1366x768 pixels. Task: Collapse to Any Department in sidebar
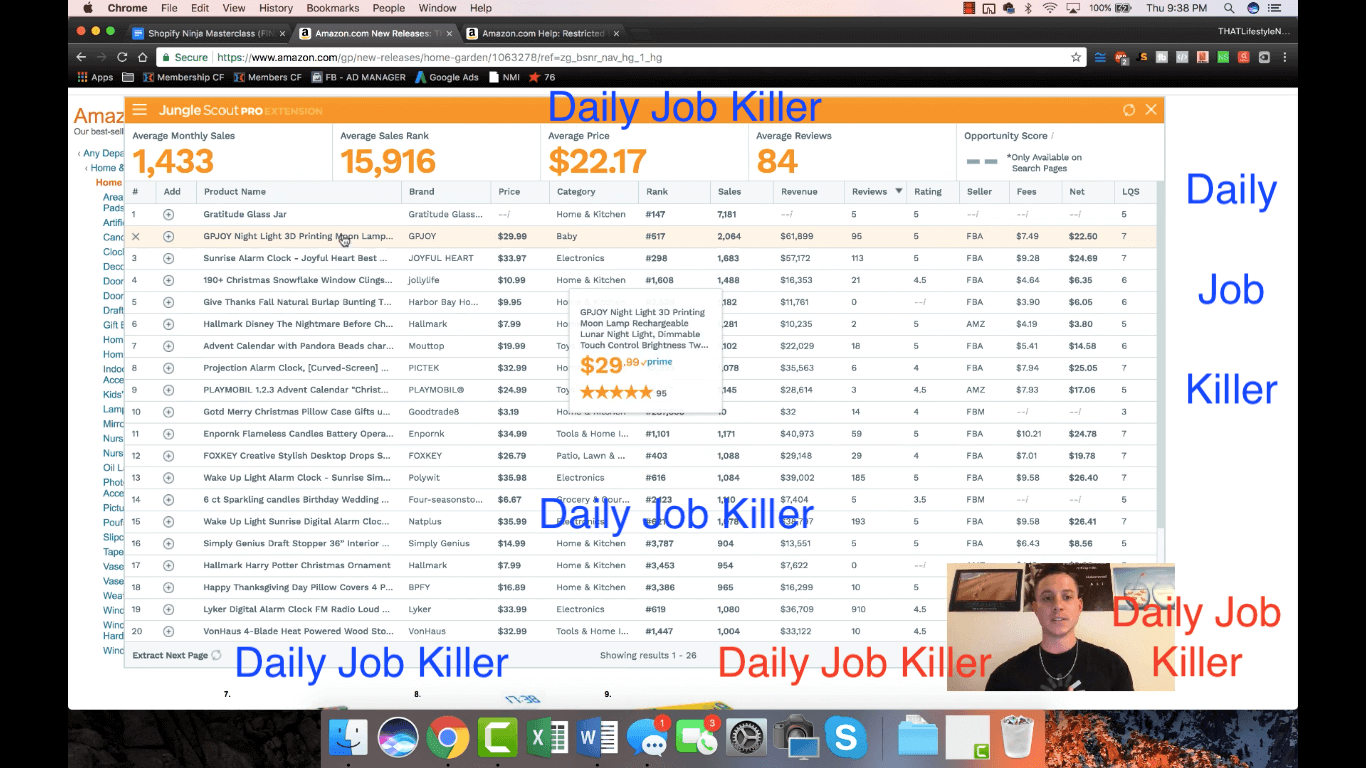103,153
